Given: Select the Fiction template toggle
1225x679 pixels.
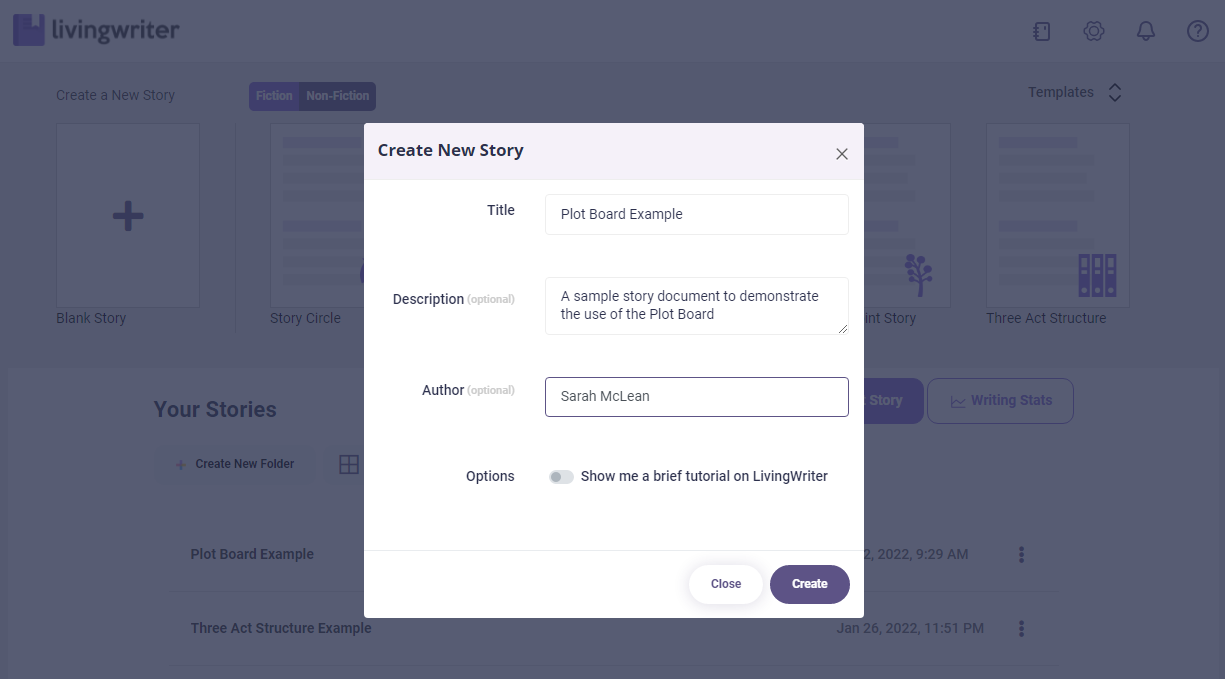Looking at the screenshot, I should [274, 96].
